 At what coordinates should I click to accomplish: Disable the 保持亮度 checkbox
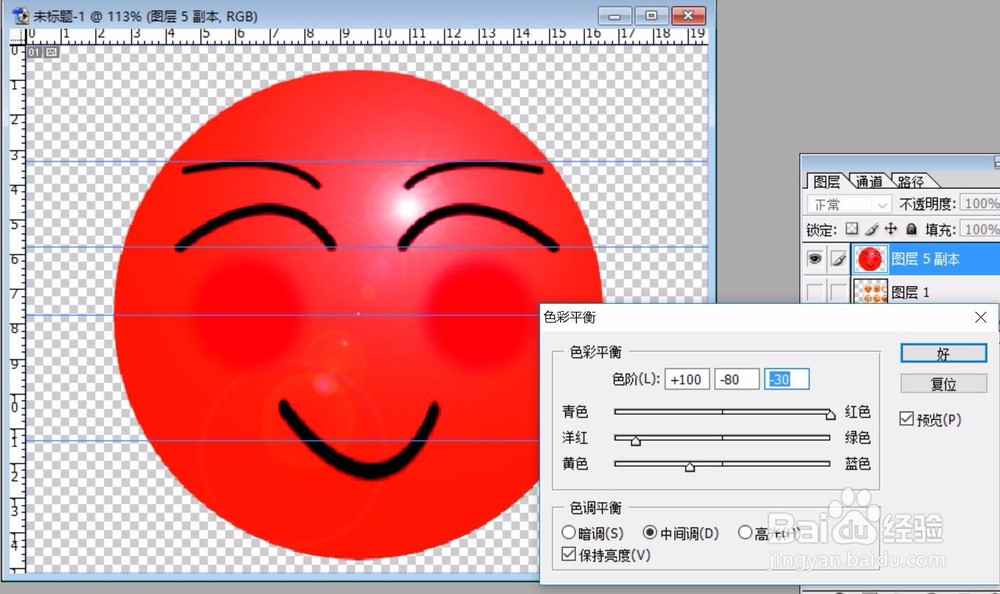tap(569, 553)
